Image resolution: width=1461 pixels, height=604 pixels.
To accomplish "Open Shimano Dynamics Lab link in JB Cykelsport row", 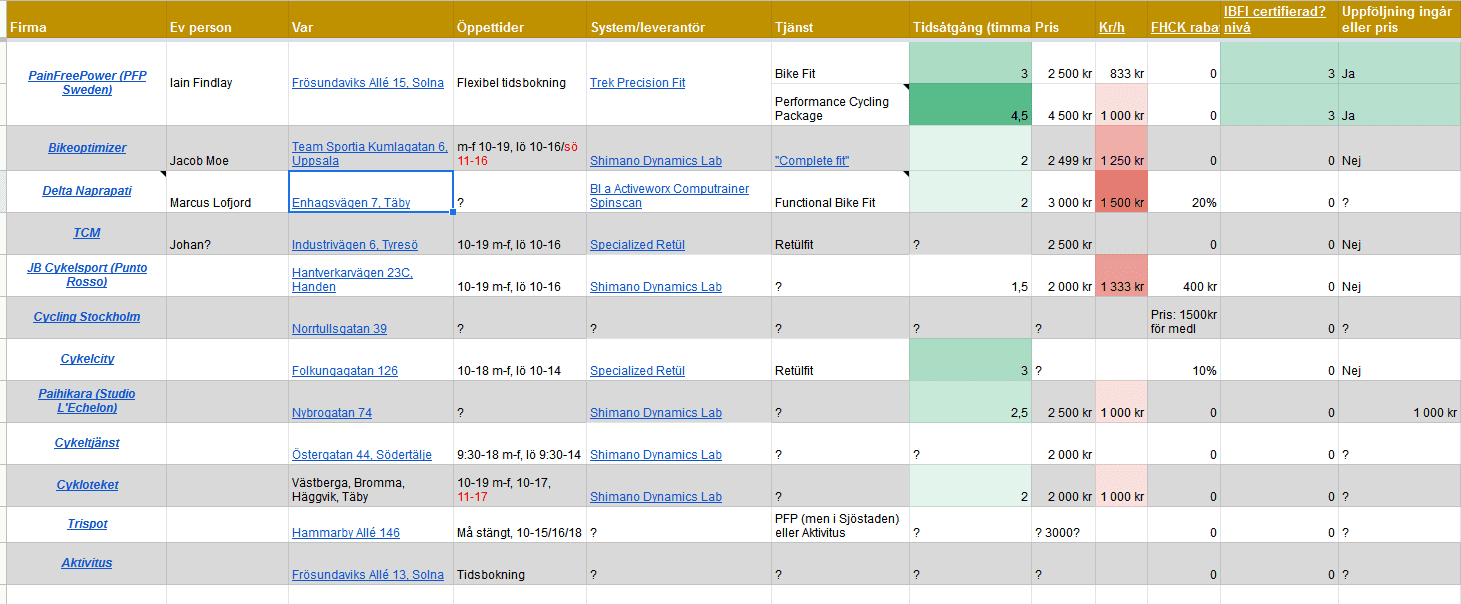I will click(x=656, y=287).
